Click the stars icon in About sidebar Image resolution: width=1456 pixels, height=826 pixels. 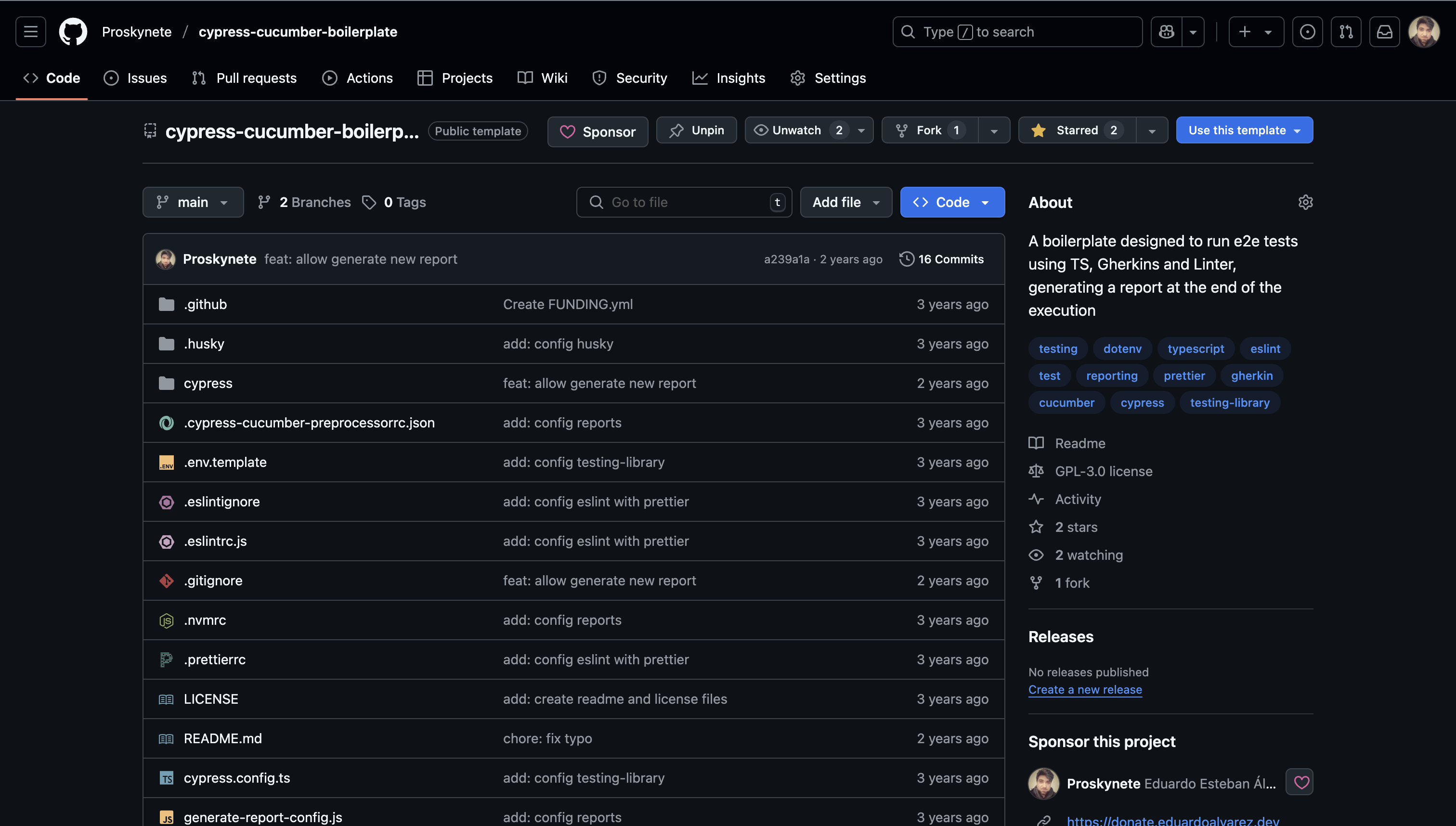(x=1036, y=527)
